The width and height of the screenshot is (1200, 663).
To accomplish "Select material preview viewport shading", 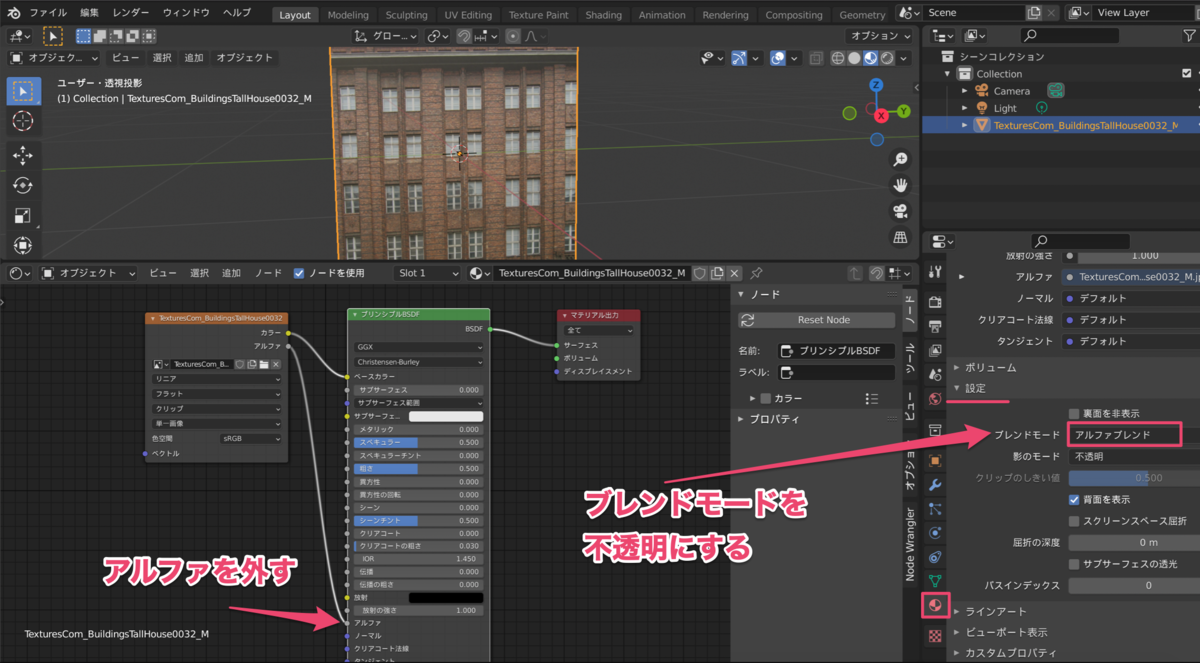I will coord(871,58).
